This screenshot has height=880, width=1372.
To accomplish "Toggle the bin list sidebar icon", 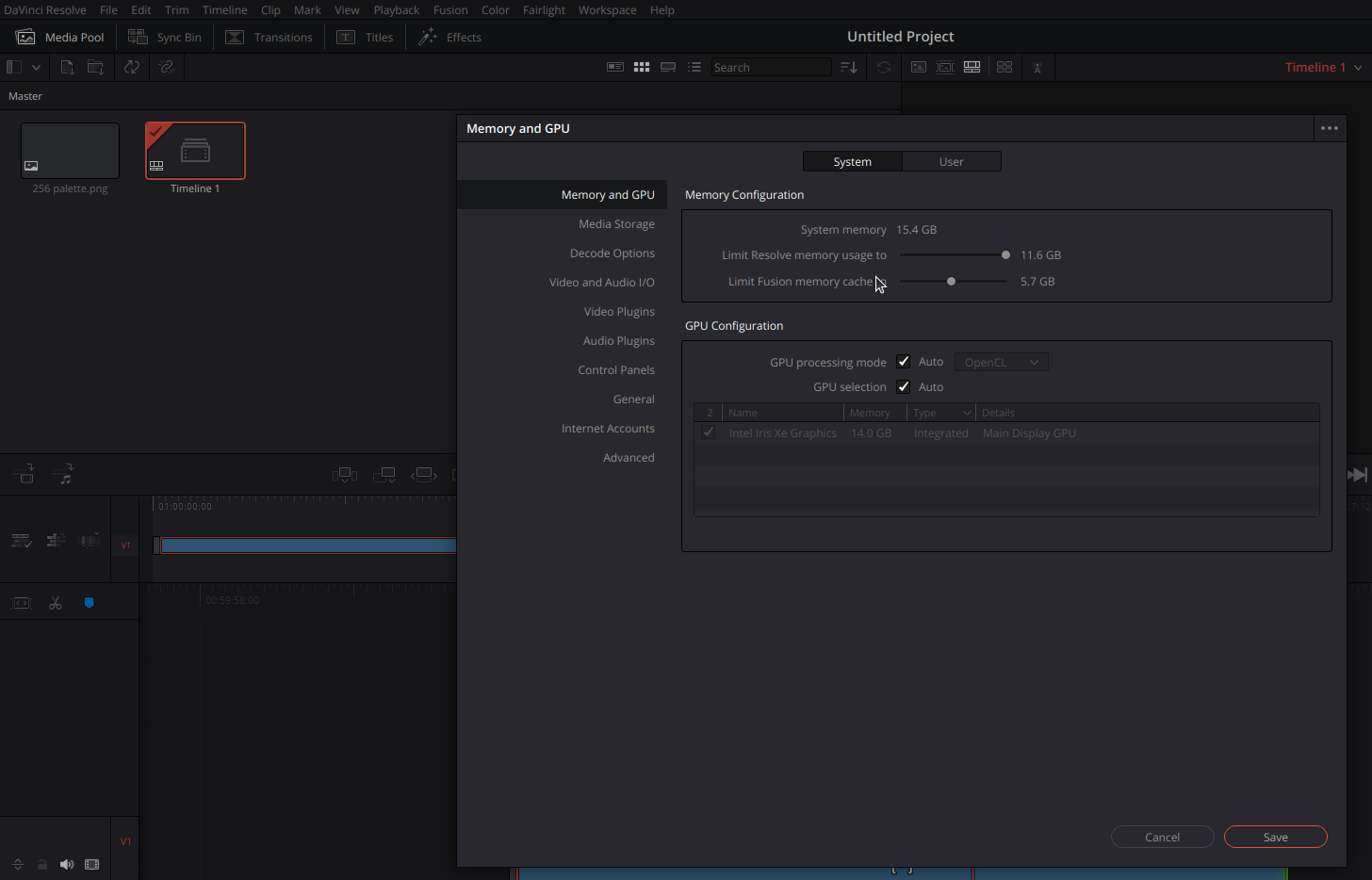I will [14, 67].
